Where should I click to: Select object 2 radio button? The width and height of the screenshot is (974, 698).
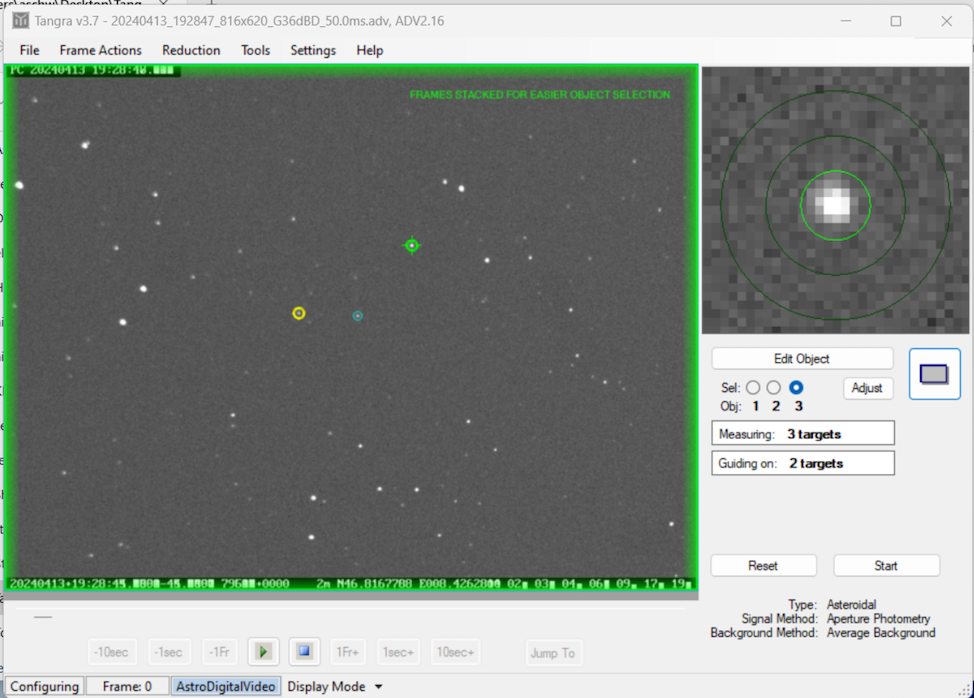(775, 387)
